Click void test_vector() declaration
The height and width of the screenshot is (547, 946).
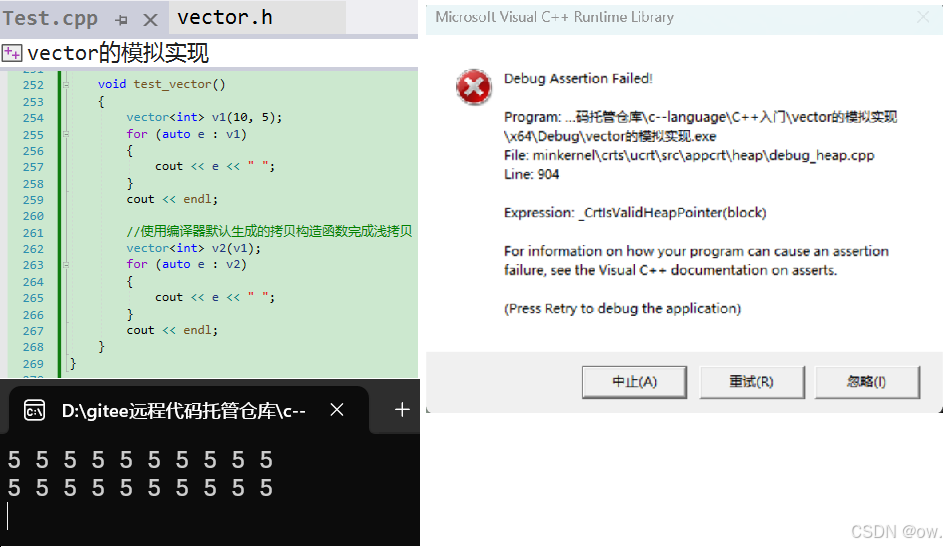click(162, 84)
